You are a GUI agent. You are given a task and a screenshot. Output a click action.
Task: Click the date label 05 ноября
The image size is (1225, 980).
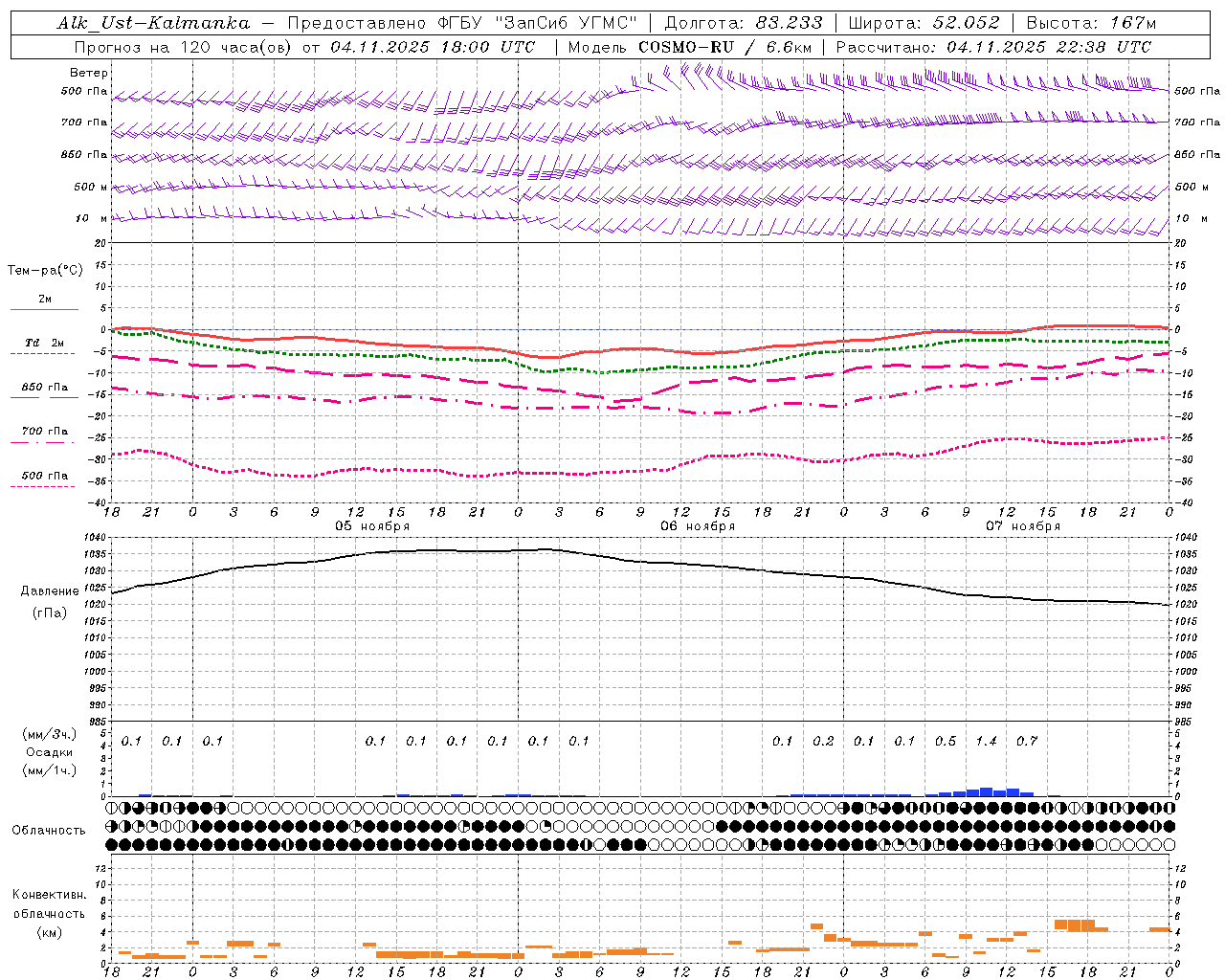tap(372, 526)
